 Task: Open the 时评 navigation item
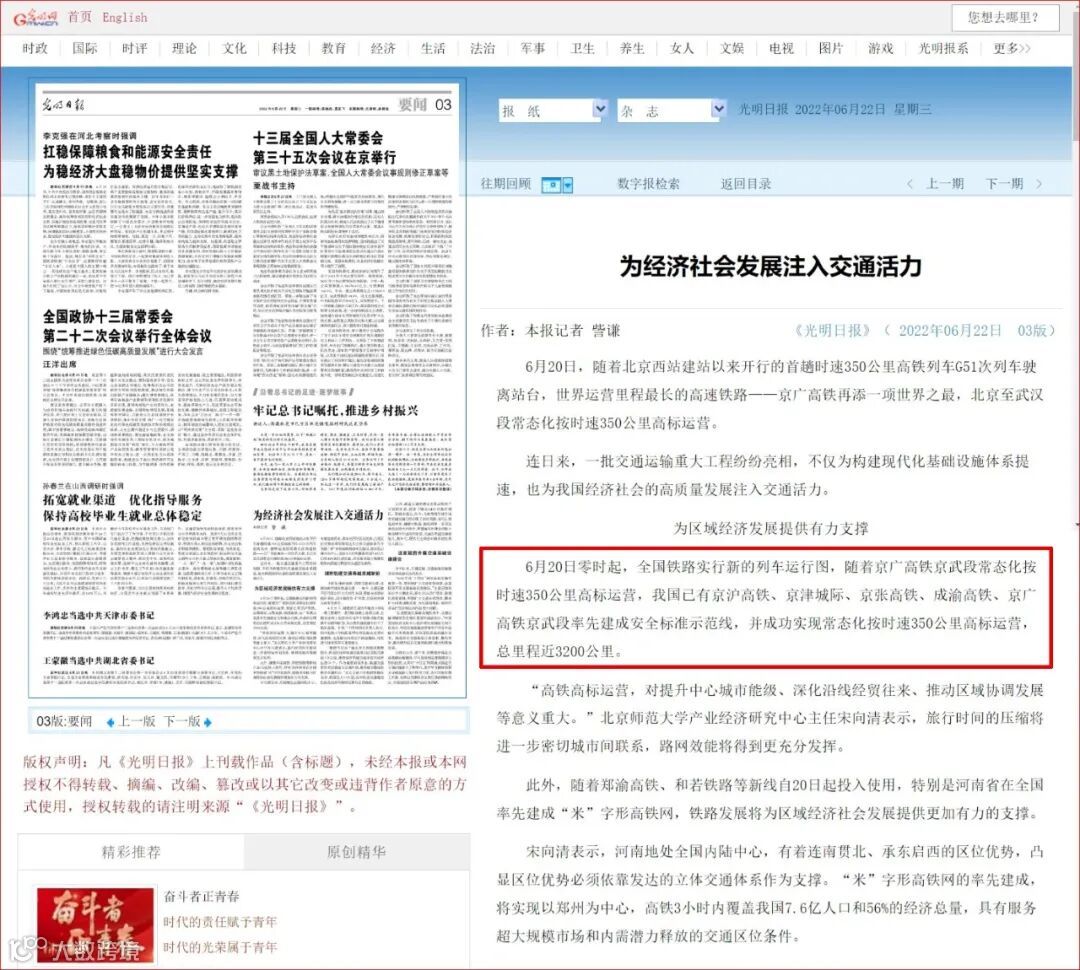(x=134, y=48)
